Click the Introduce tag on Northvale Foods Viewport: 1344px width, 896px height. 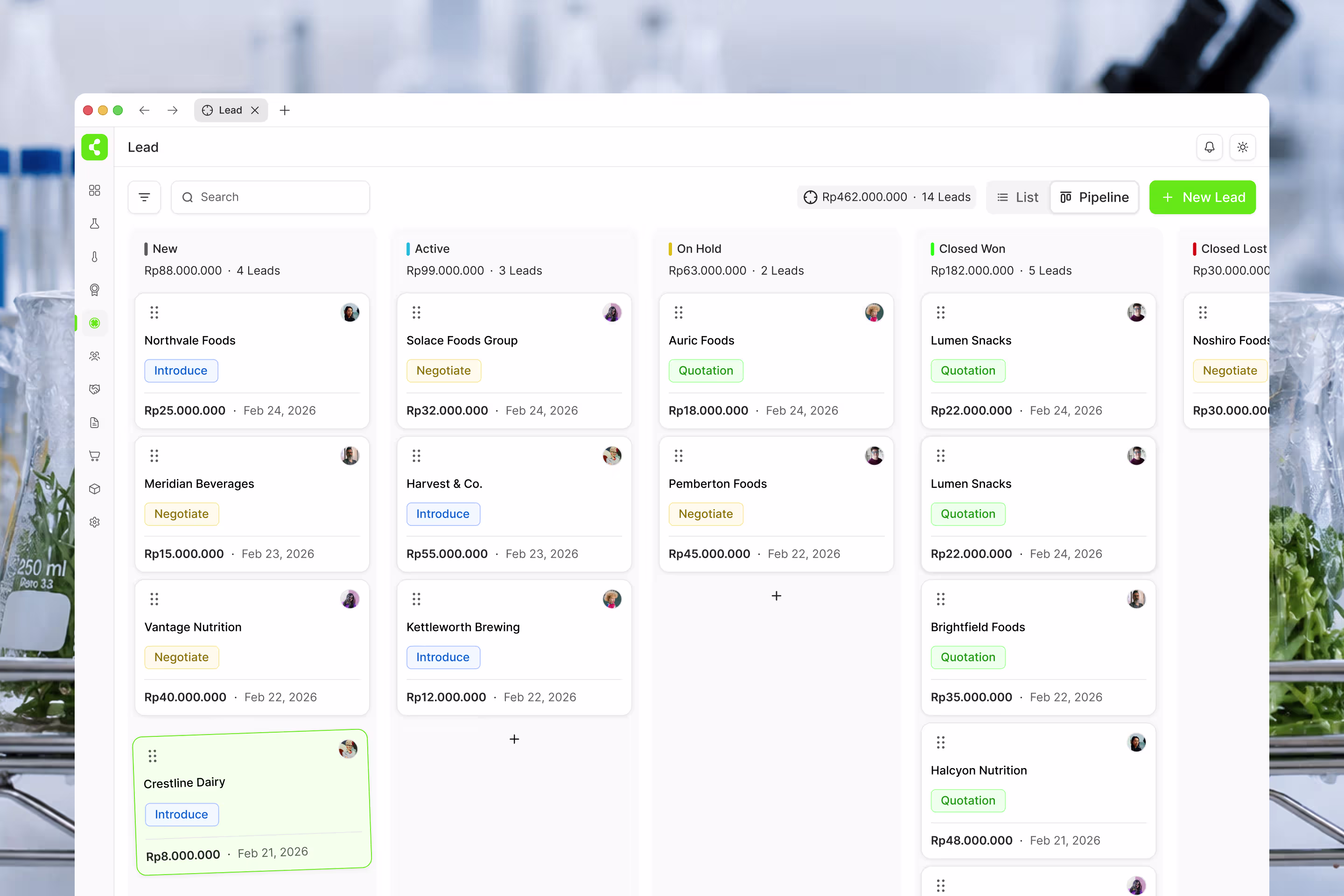[x=181, y=370]
